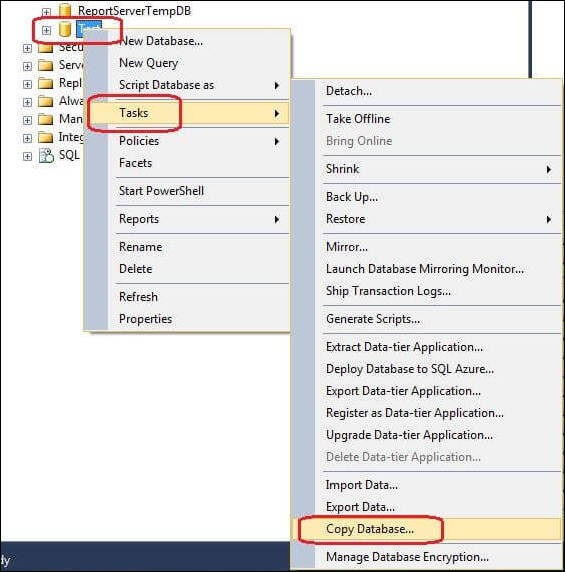Image resolution: width=565 pixels, height=572 pixels.
Task: Choose Refresh from context menu
Action: pyautogui.click(x=187, y=297)
